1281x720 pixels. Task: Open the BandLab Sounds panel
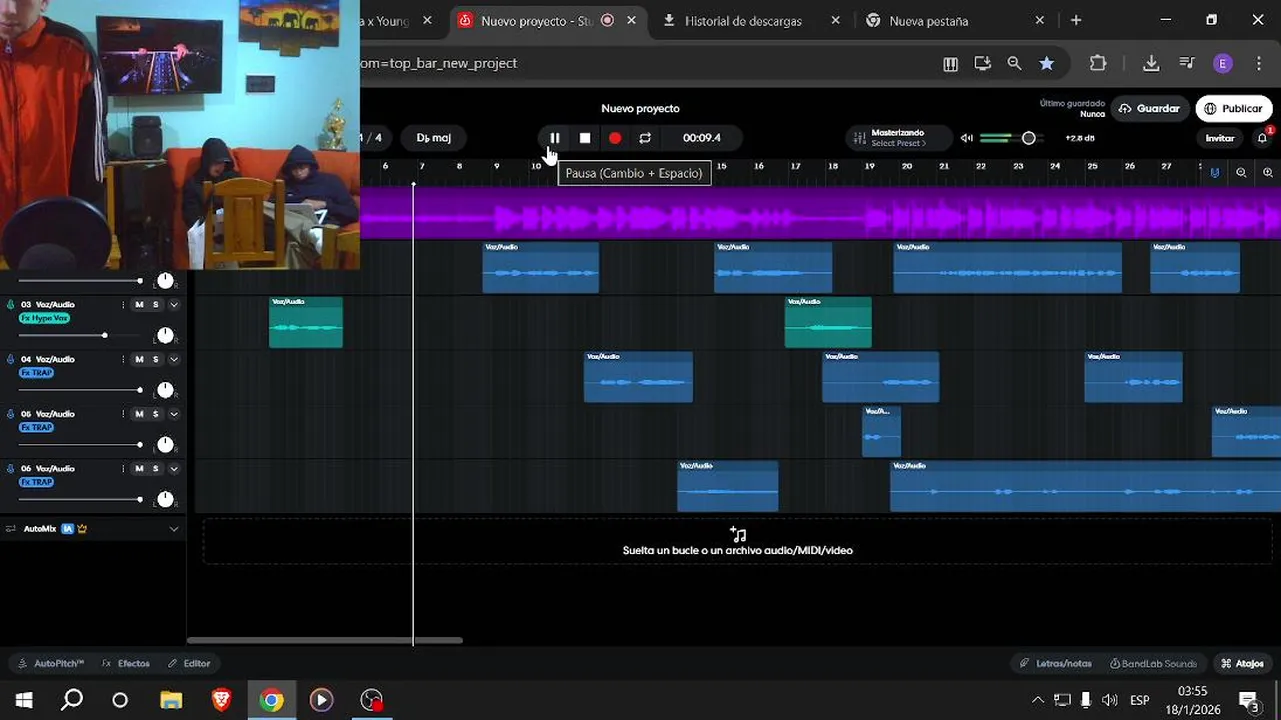(1153, 663)
